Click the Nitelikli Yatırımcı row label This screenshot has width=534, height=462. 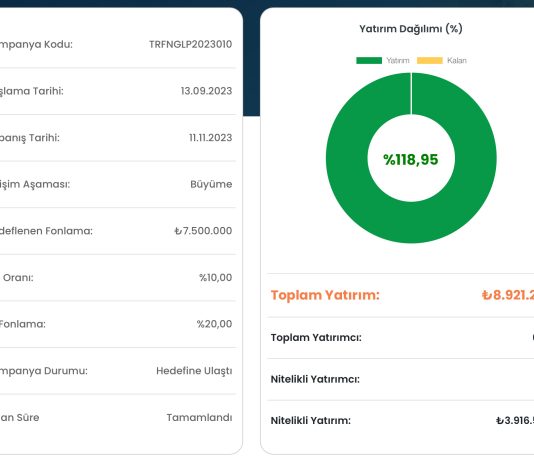click(x=315, y=379)
